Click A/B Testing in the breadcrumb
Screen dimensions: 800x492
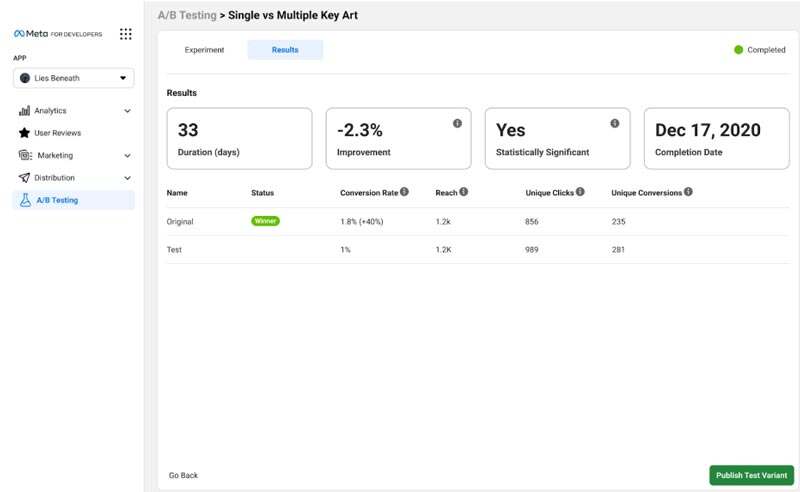click(x=187, y=15)
